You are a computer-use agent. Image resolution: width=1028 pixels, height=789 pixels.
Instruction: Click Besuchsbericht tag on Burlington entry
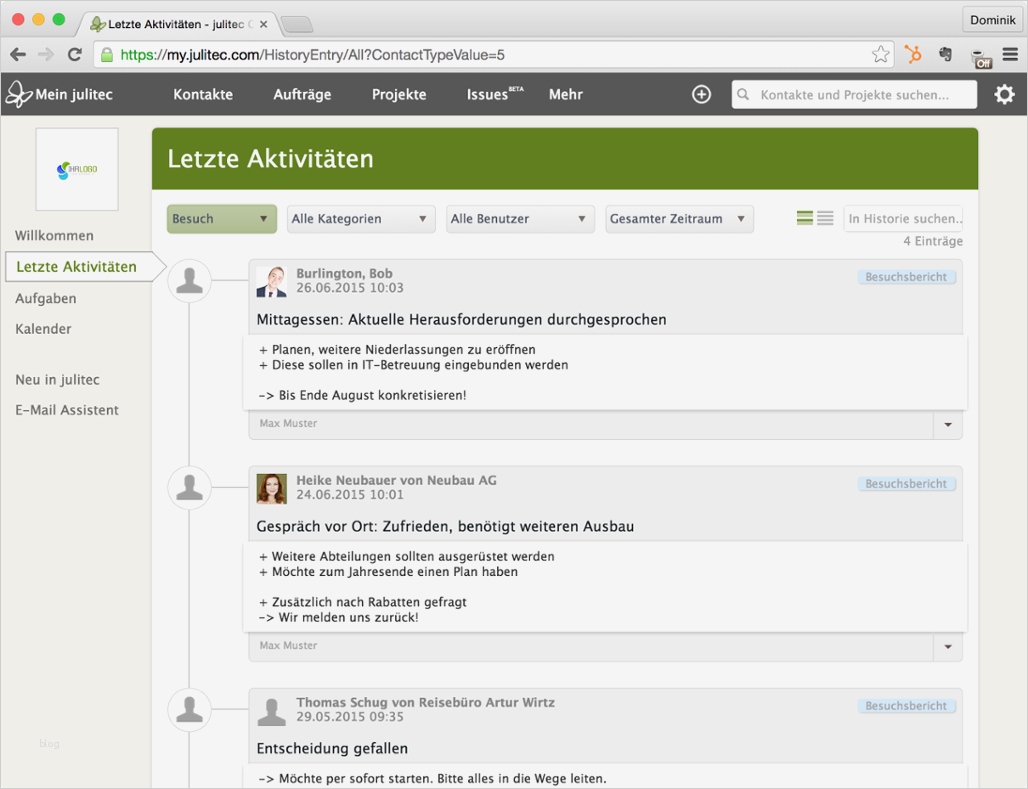906,277
